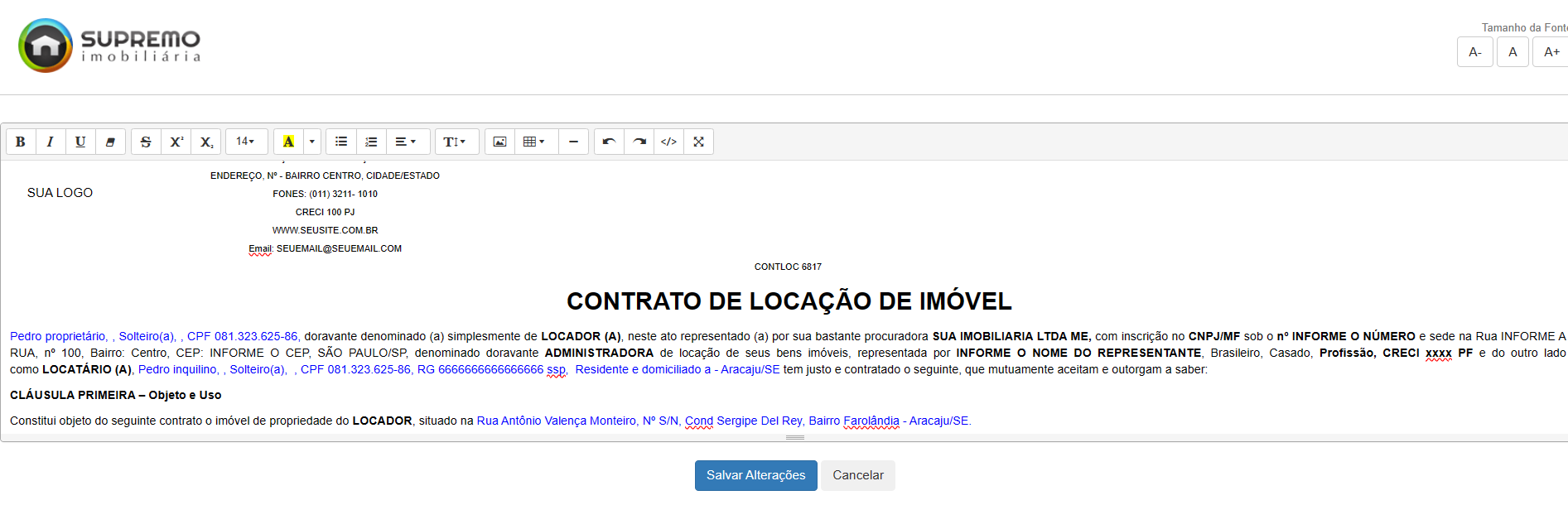Open the line height dropdown

click(x=455, y=142)
